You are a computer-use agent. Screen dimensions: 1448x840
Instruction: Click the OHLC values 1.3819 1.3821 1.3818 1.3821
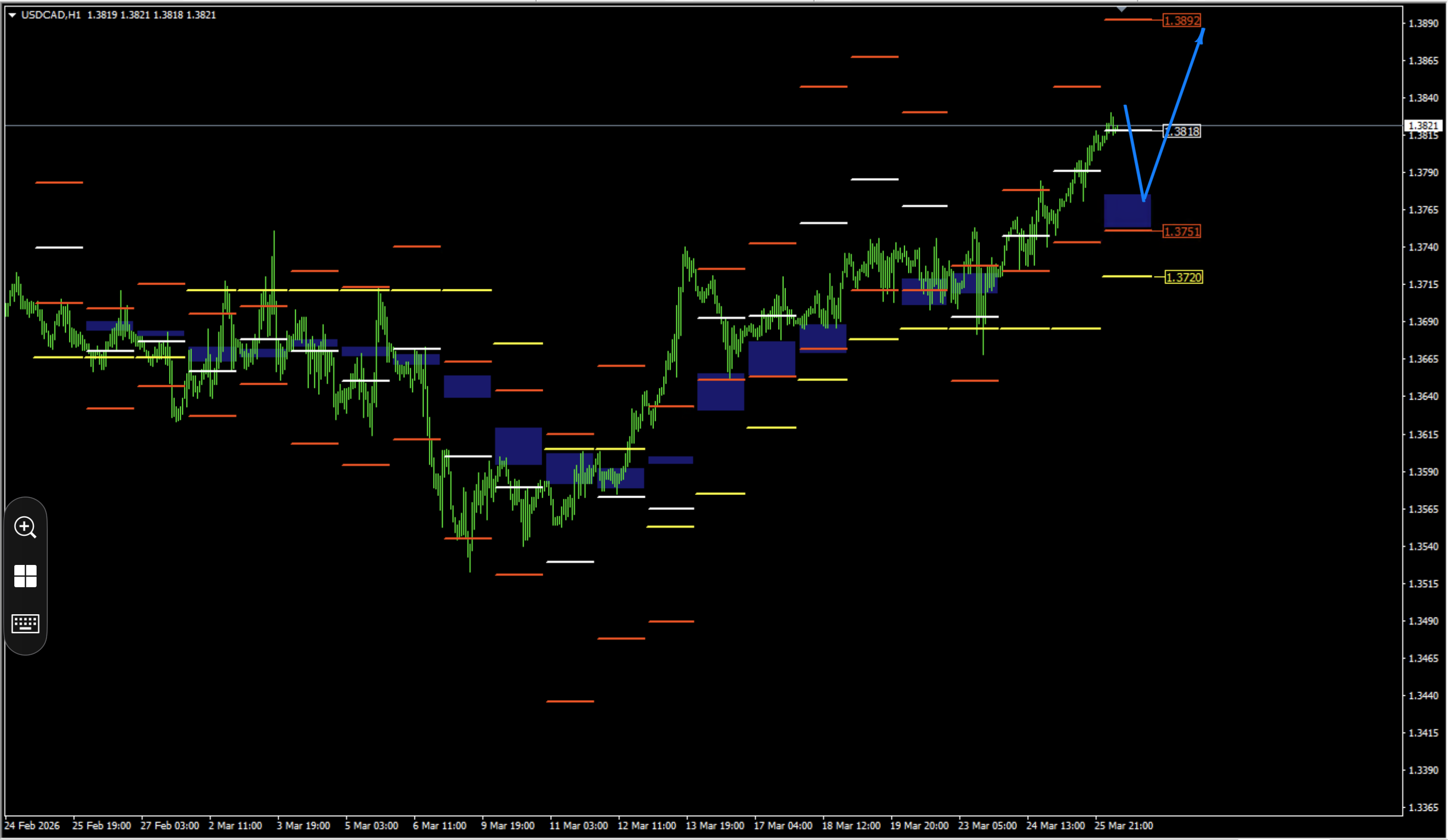[x=152, y=15]
